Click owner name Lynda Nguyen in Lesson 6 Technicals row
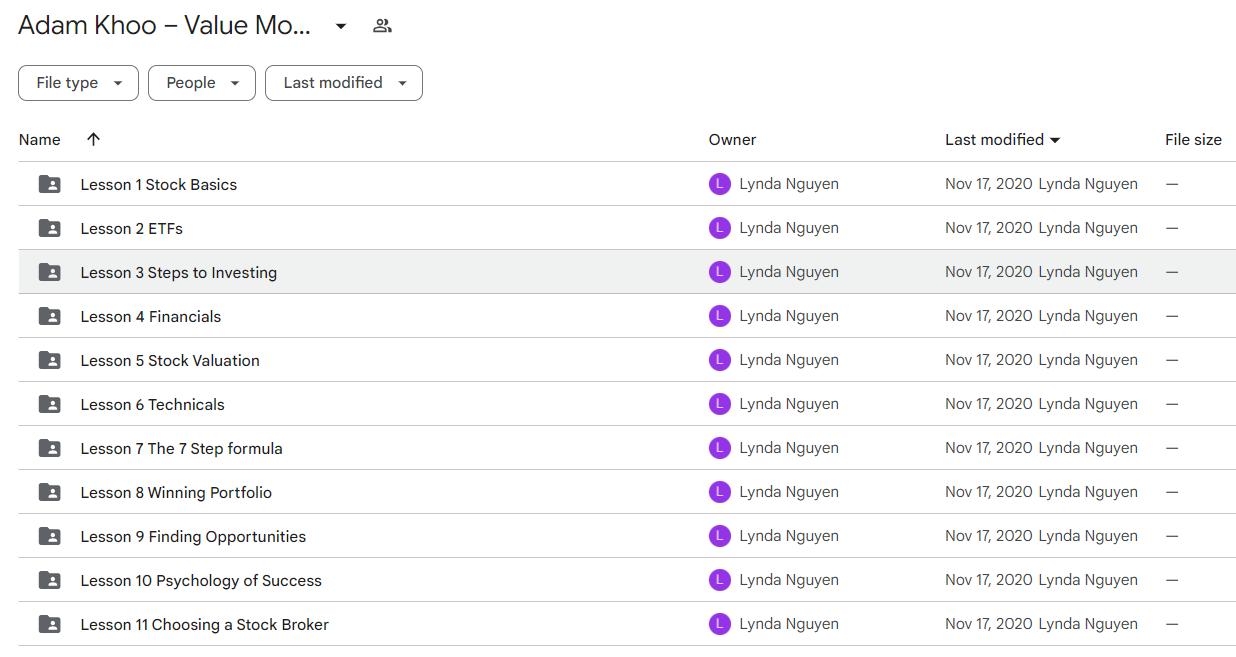 pyautogui.click(x=789, y=404)
